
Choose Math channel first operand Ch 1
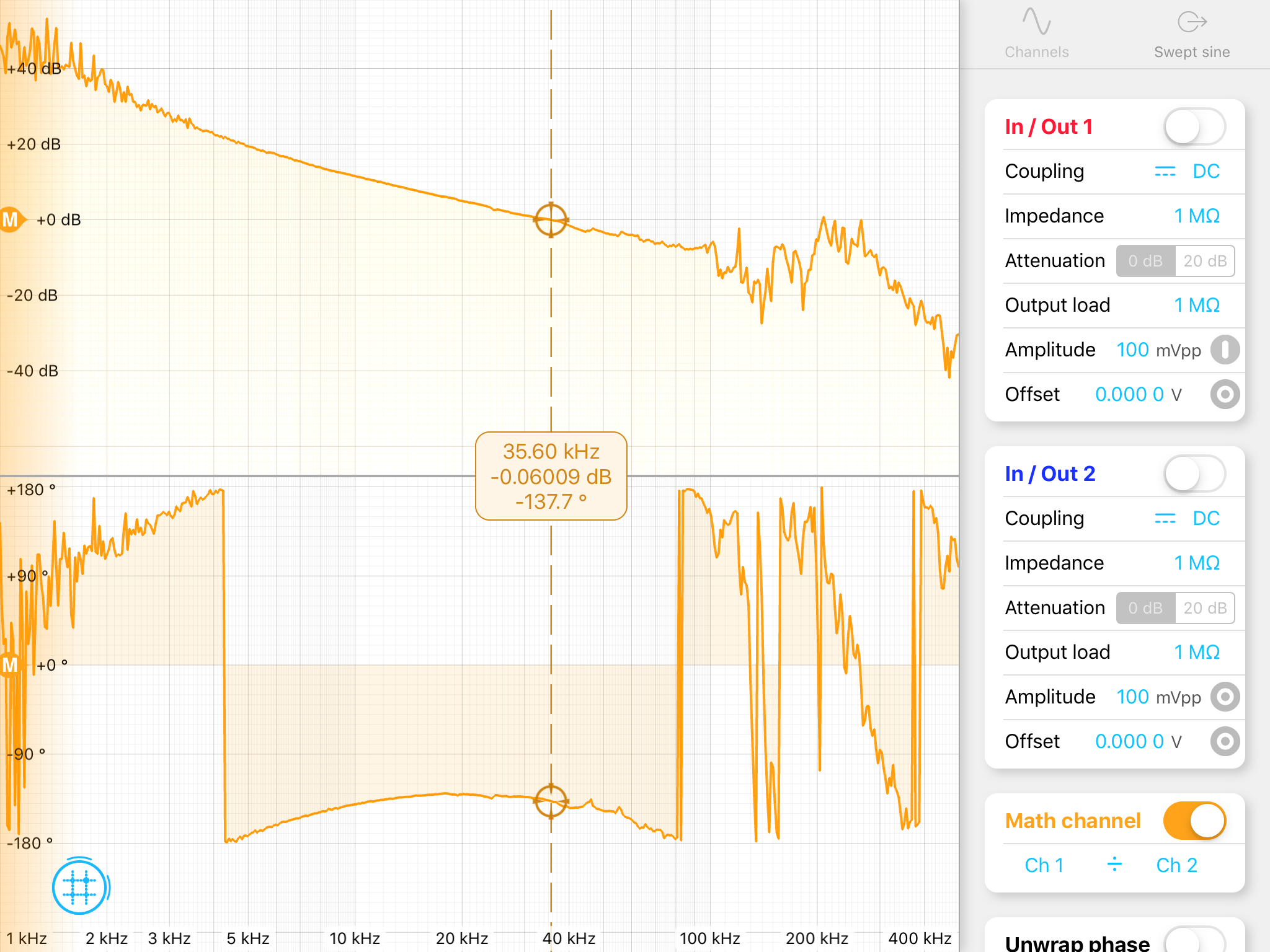(1044, 865)
